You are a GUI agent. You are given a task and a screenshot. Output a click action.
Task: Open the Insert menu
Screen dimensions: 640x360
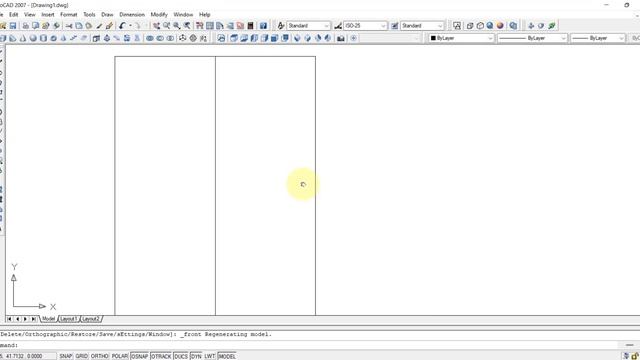point(48,14)
